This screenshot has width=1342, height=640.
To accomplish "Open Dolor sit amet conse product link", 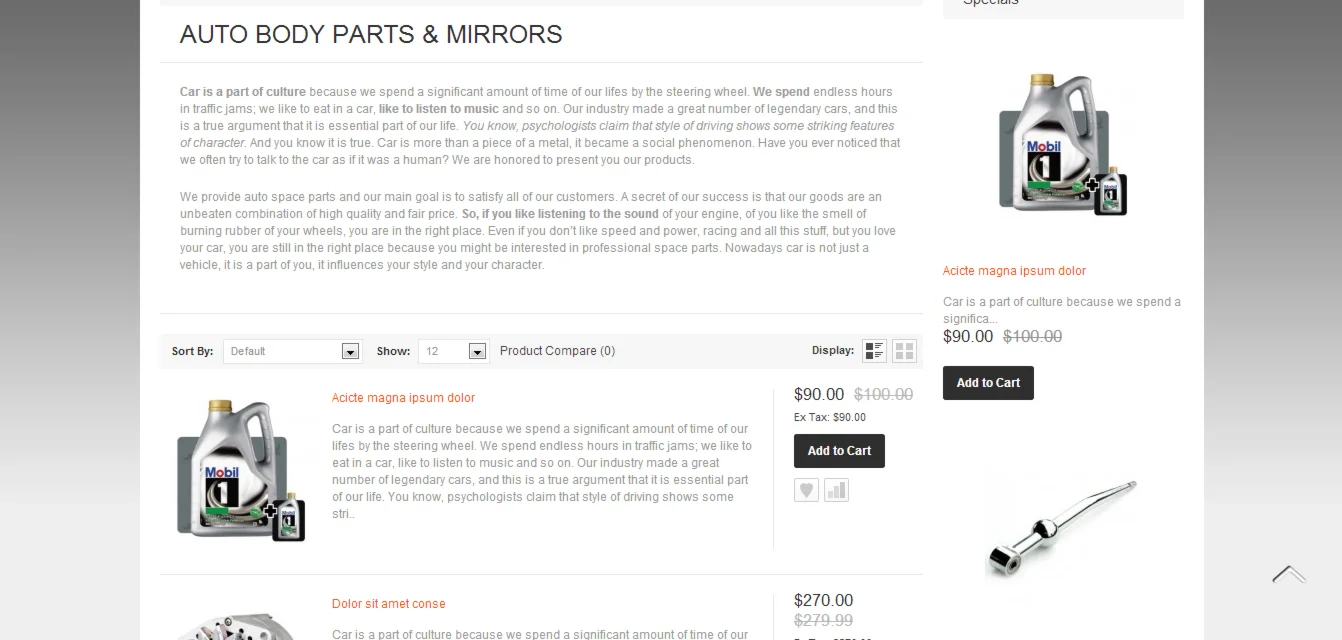I will point(388,604).
